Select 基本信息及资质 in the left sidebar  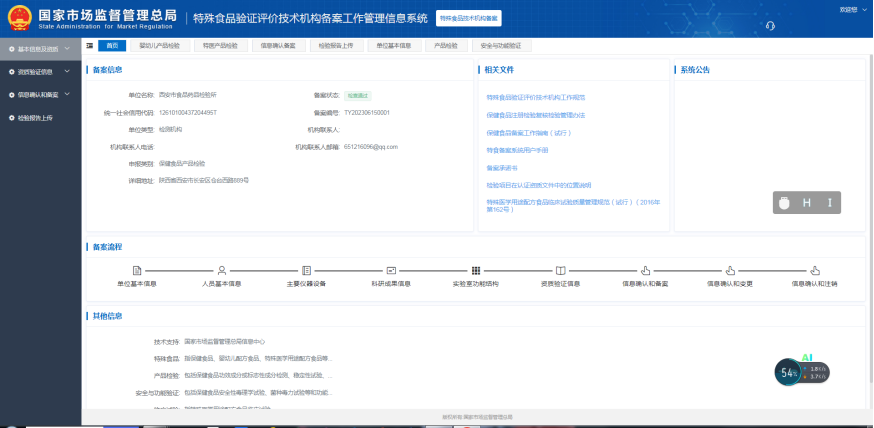(40, 49)
